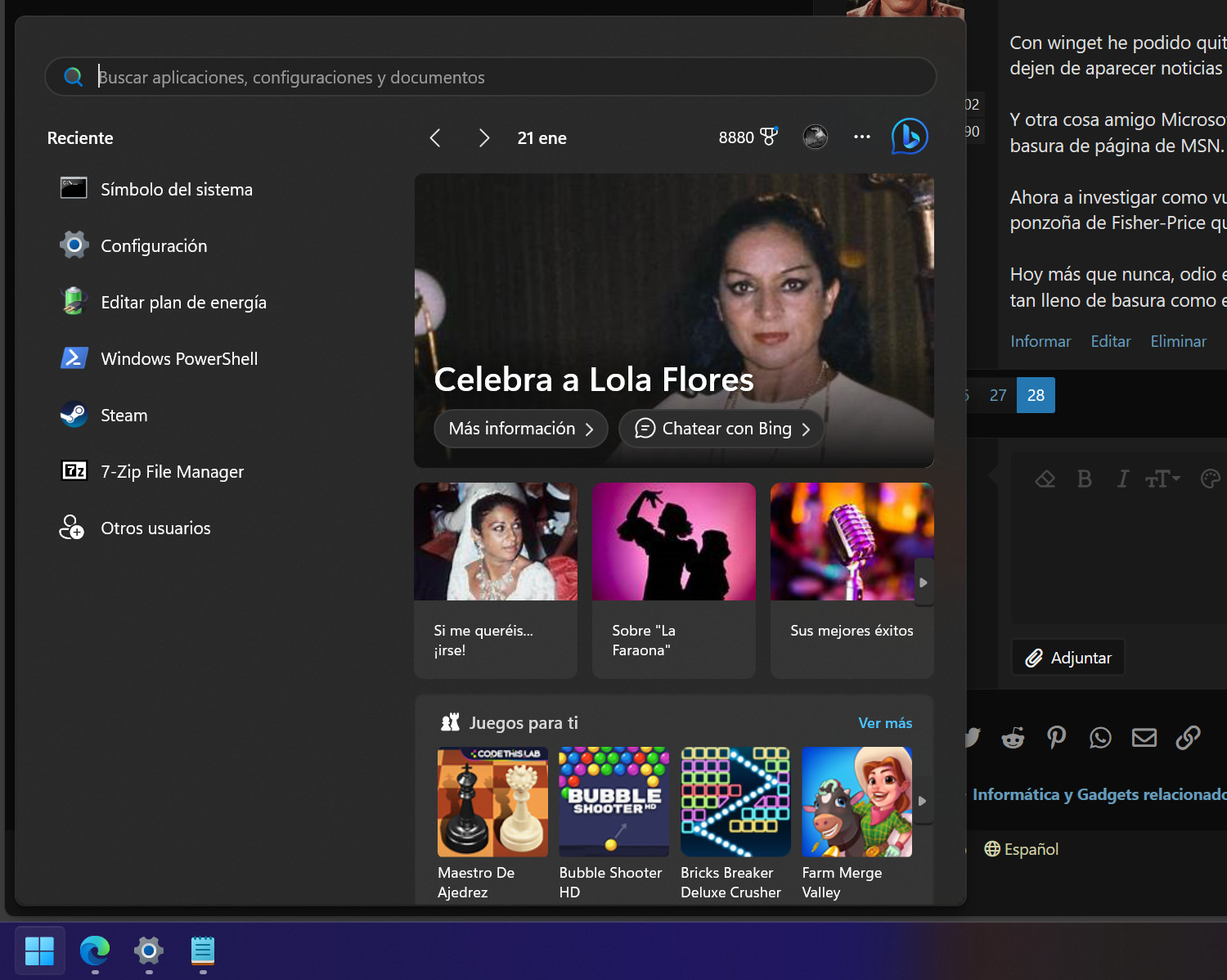Copy post link icon
This screenshot has height=980, width=1227.
tap(1188, 738)
